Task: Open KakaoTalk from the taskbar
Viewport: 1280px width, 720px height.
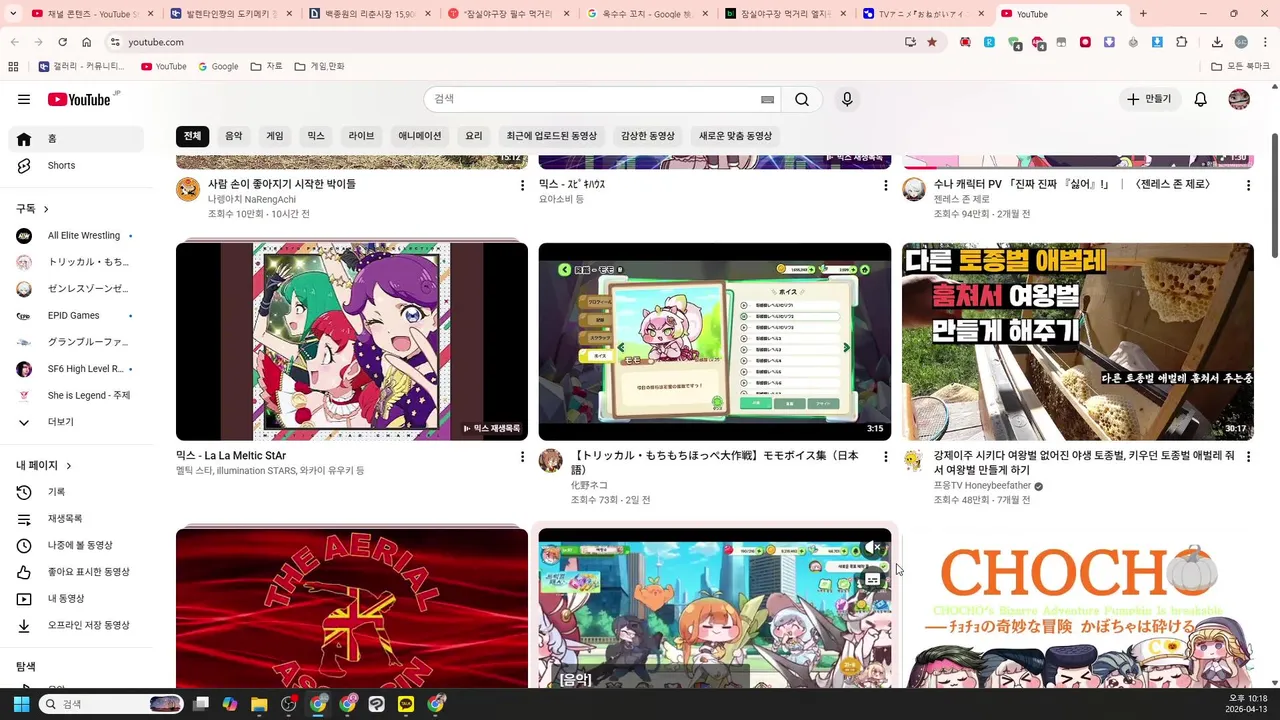Action: point(406,704)
